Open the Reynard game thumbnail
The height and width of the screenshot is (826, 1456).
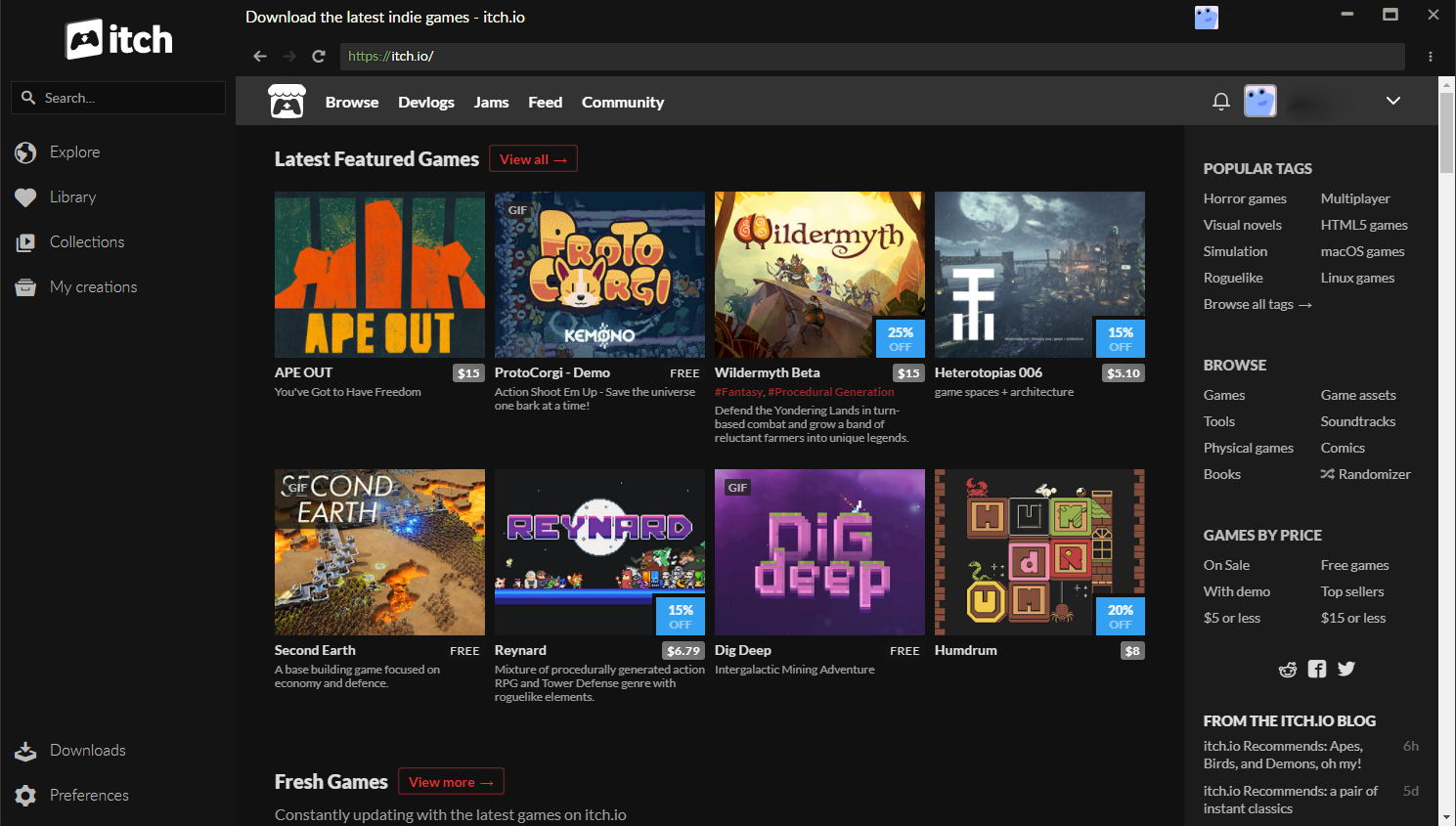[x=599, y=552]
